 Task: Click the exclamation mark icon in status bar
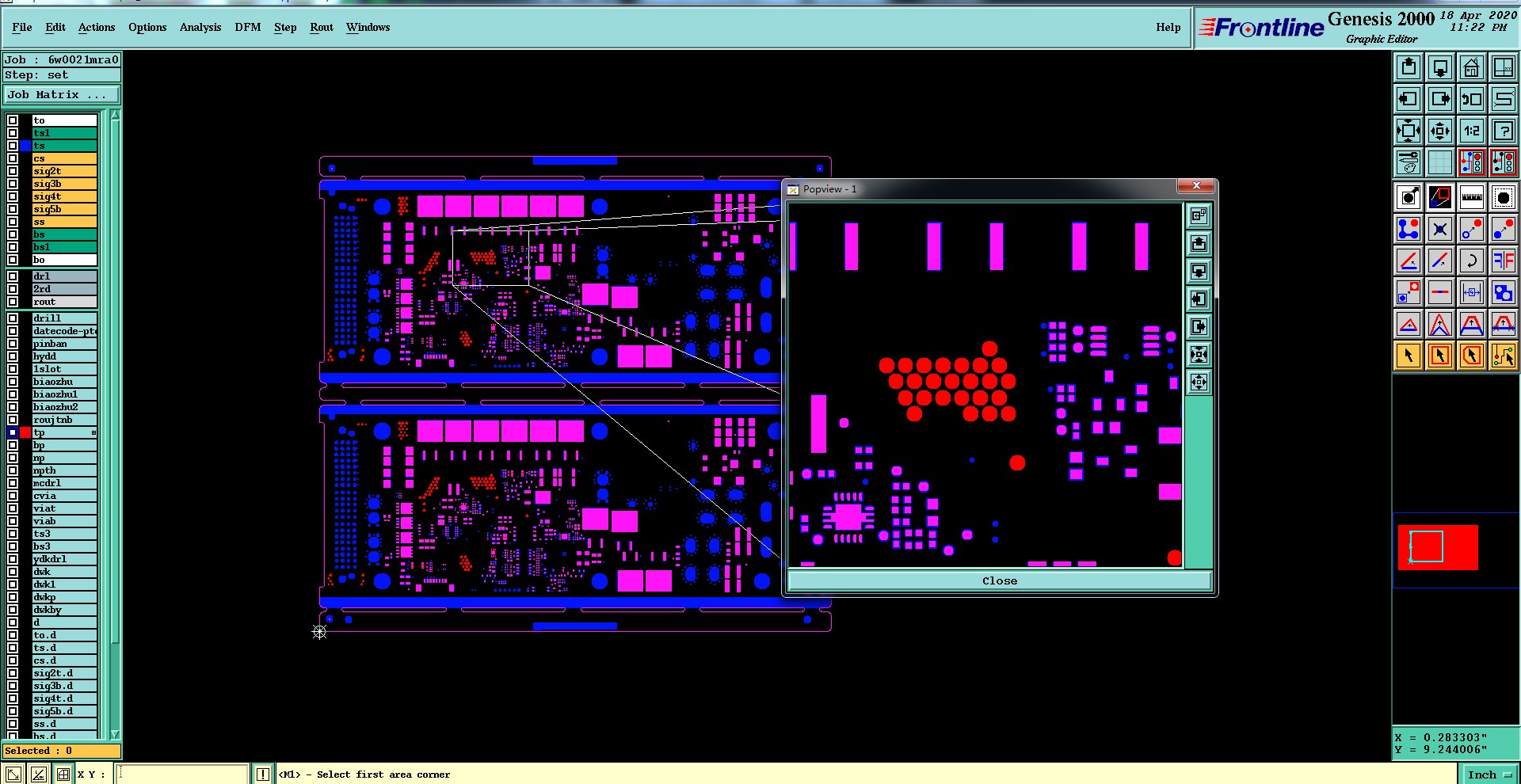coord(263,774)
